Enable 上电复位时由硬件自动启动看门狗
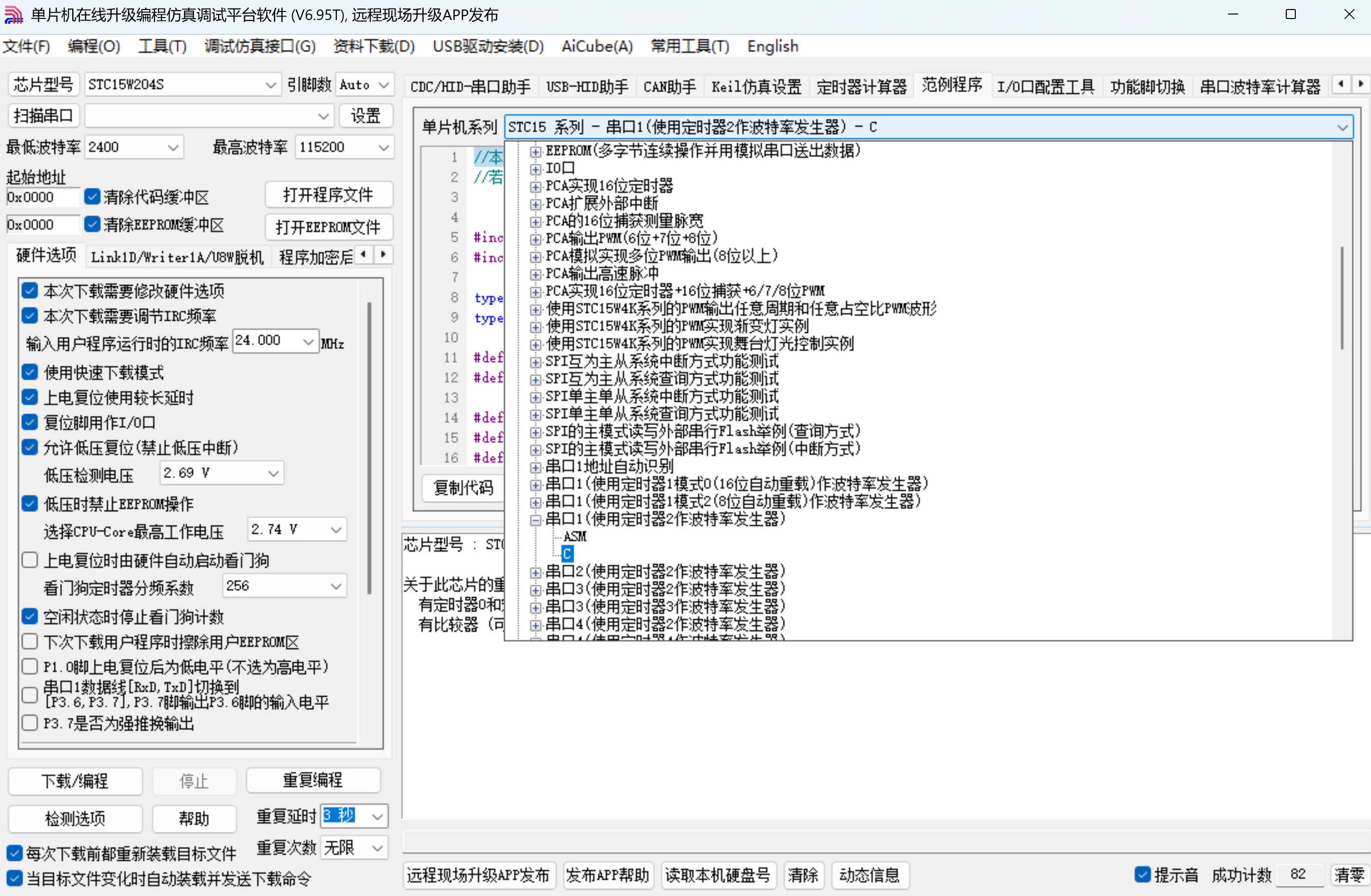The height and width of the screenshot is (896, 1371). (30, 560)
